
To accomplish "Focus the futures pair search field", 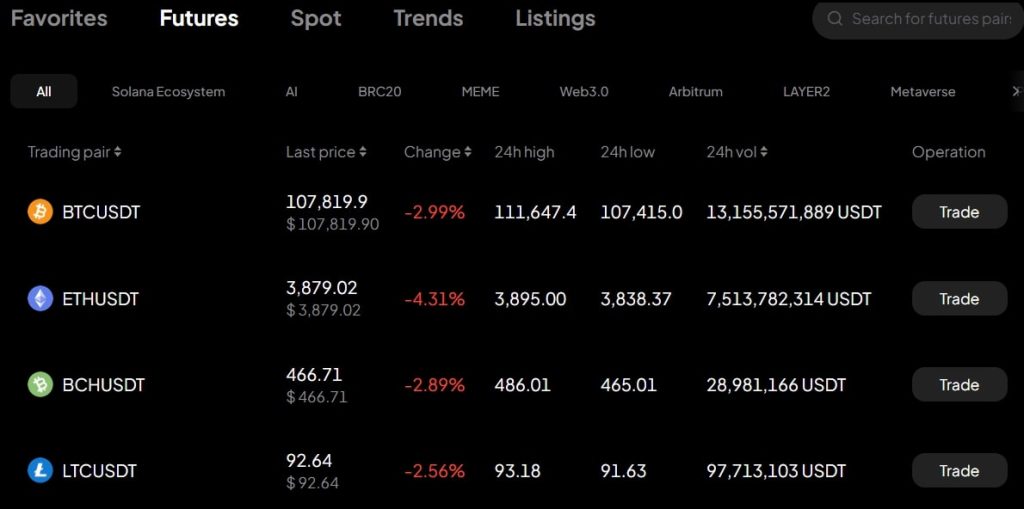I will coord(930,19).
